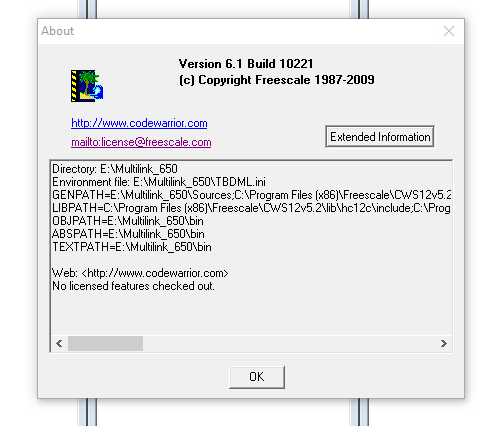Click the right scroll arrow of info box
489x426 pixels.
pyautogui.click(x=443, y=343)
